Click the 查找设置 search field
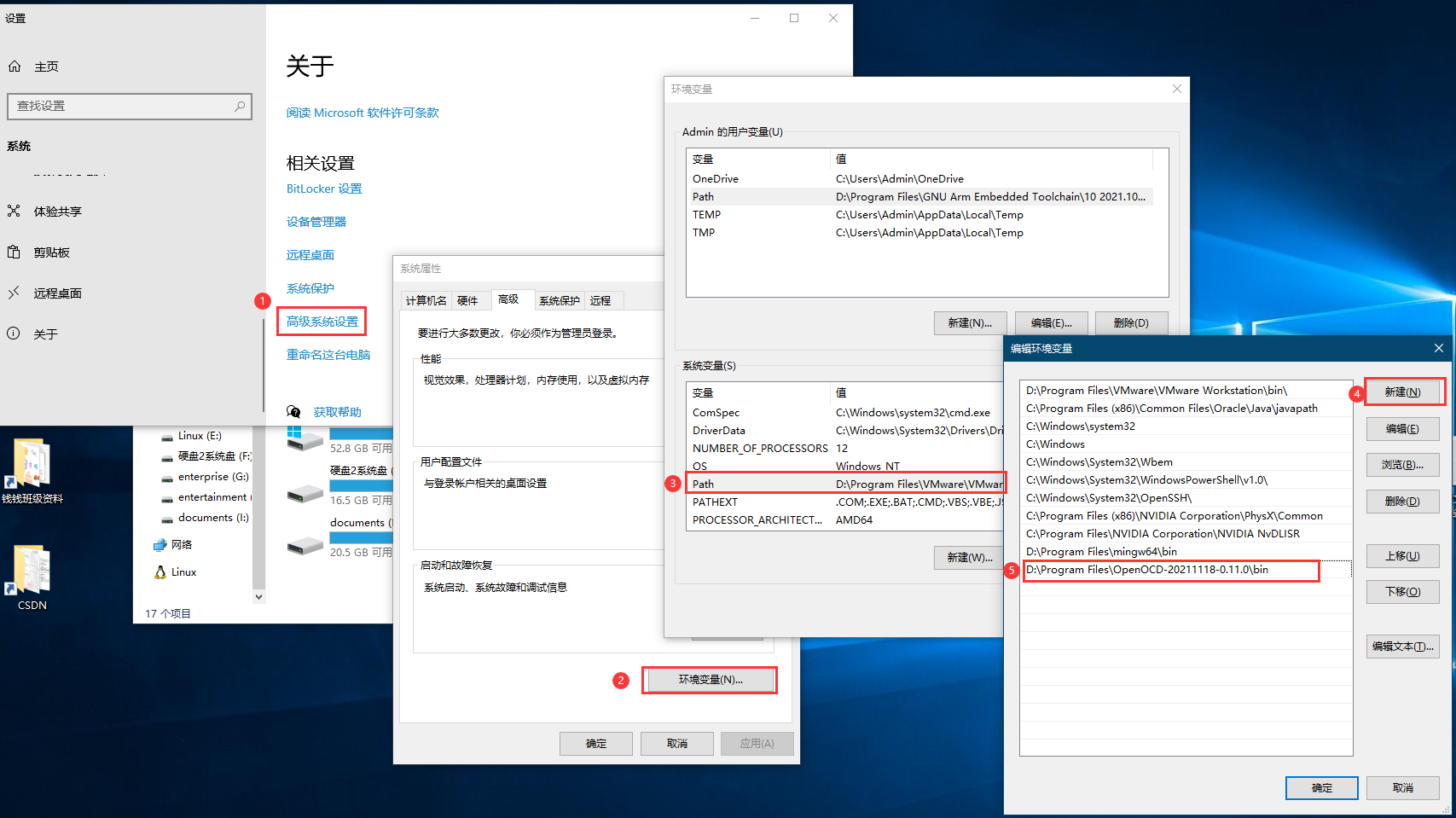1456x818 pixels. (x=130, y=106)
